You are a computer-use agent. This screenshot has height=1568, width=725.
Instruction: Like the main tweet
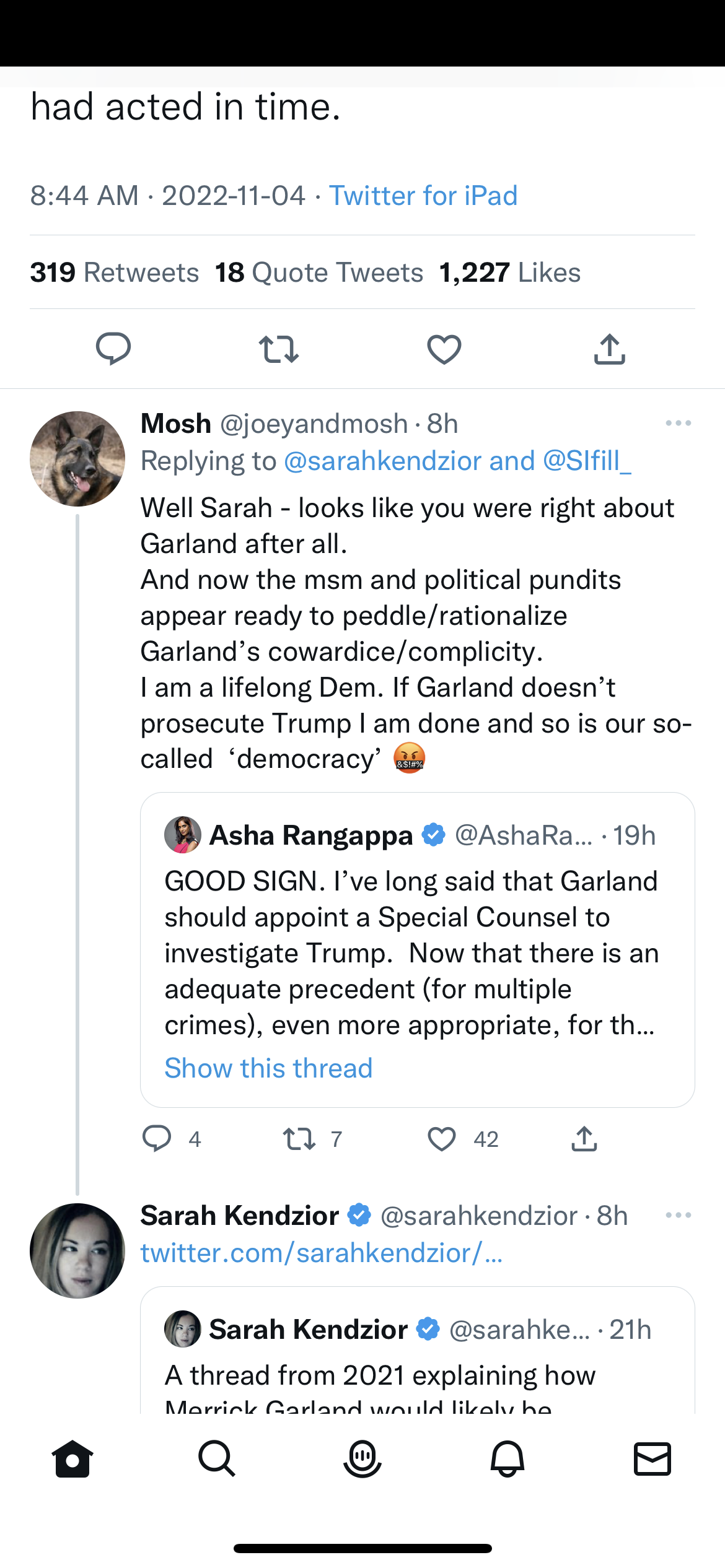(444, 349)
